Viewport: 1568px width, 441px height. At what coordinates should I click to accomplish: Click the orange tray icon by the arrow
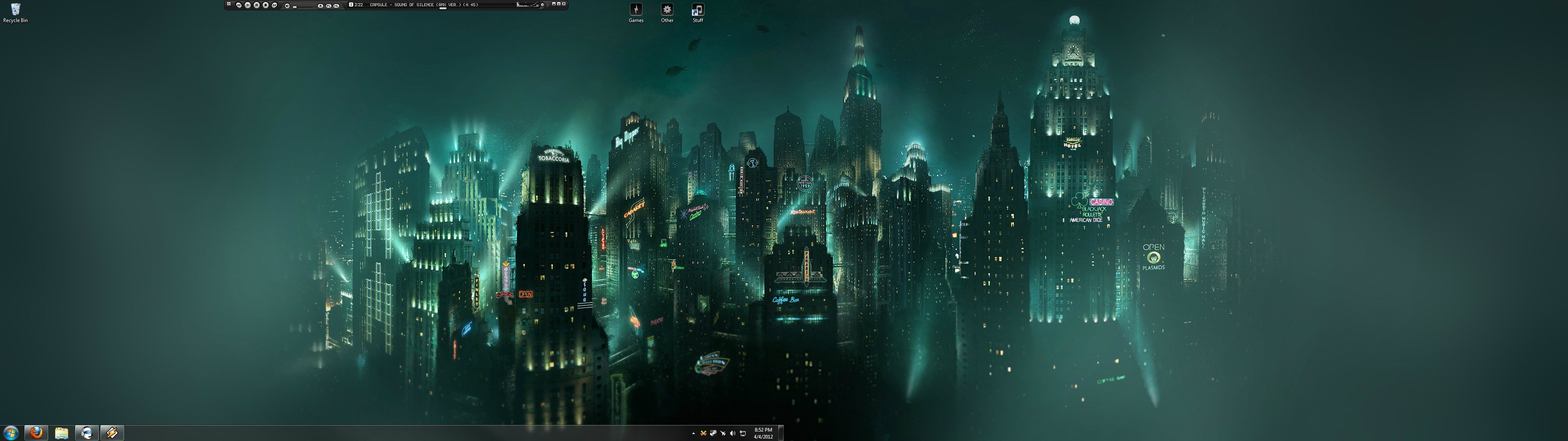pos(704,434)
